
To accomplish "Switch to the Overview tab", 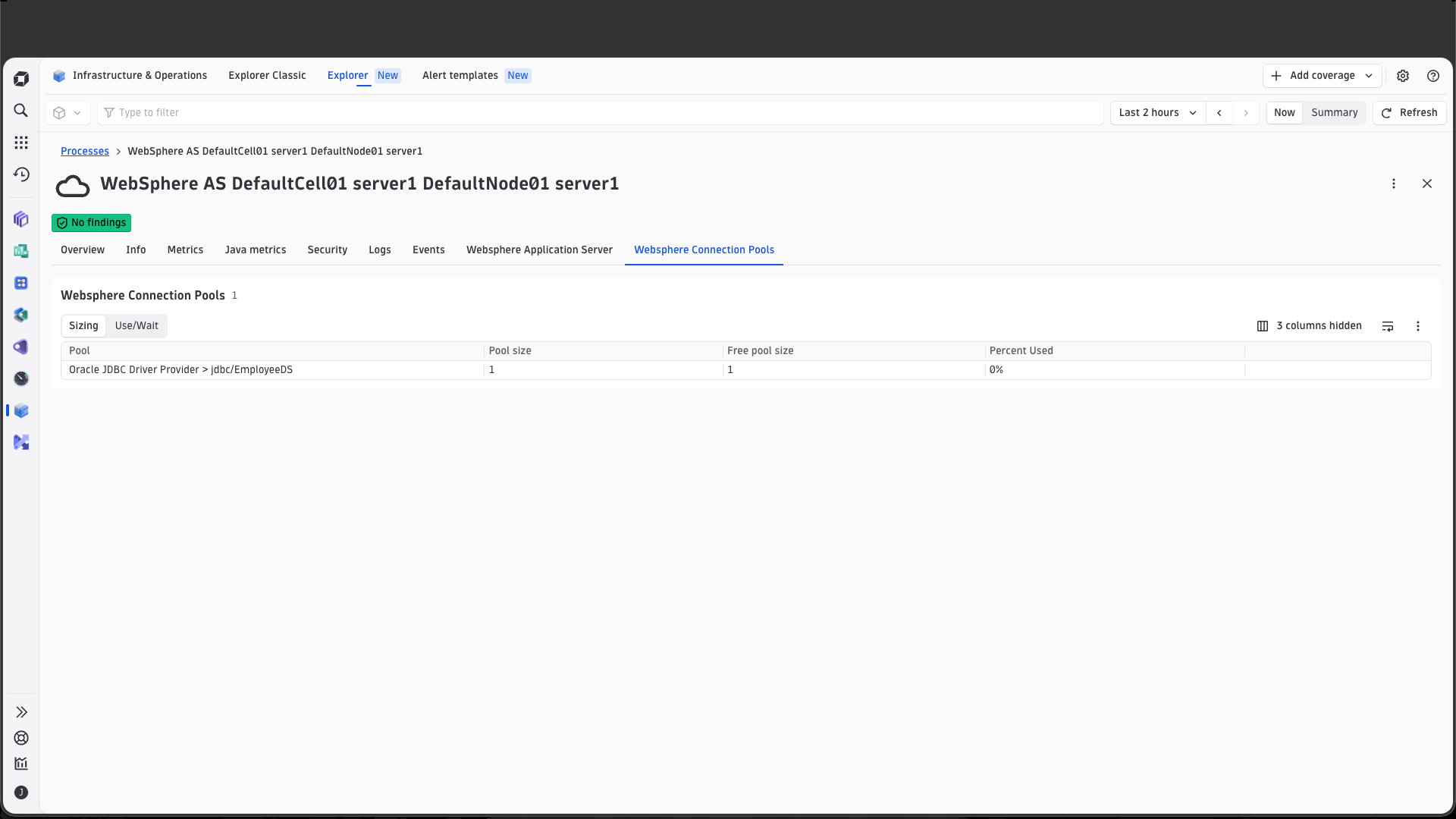I will [x=83, y=250].
